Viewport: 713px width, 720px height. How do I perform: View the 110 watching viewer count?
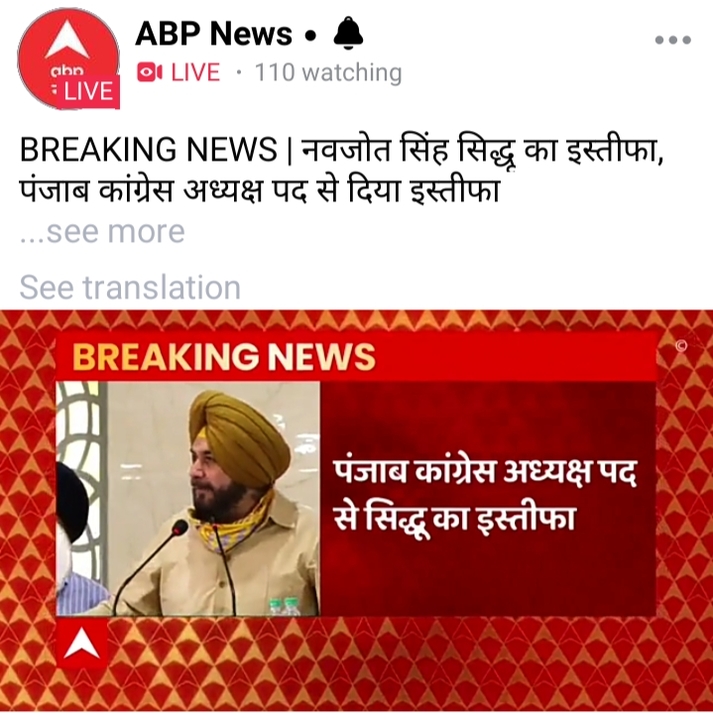click(x=328, y=73)
